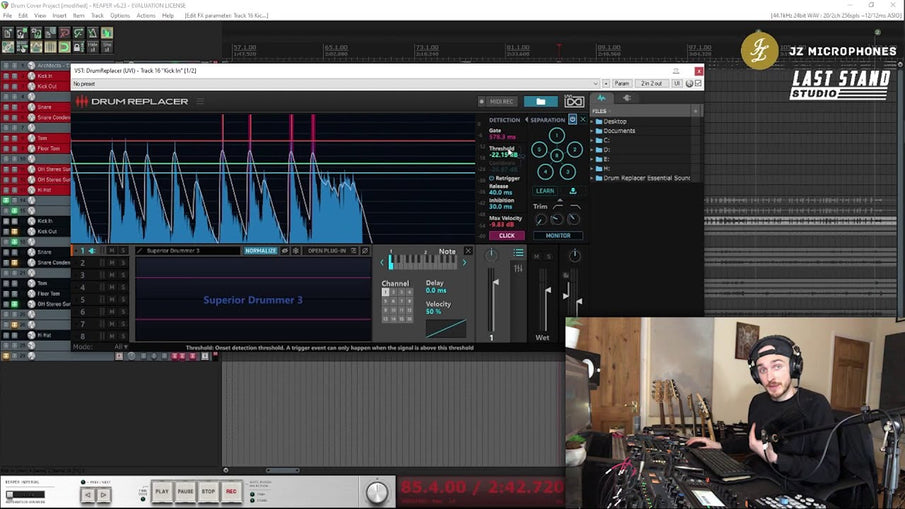
Task: Select separation band circle 5
Action: point(538,150)
